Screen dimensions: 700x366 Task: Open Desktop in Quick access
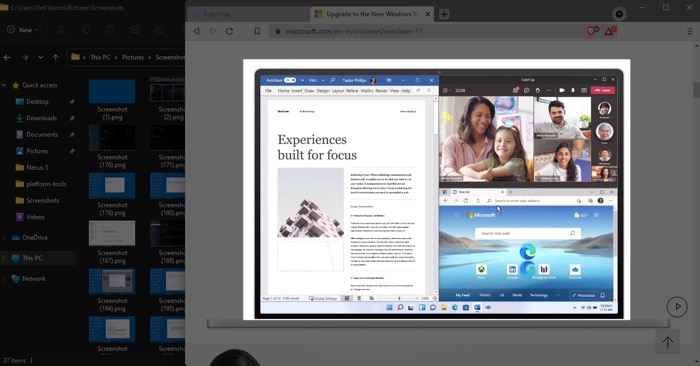tap(38, 101)
